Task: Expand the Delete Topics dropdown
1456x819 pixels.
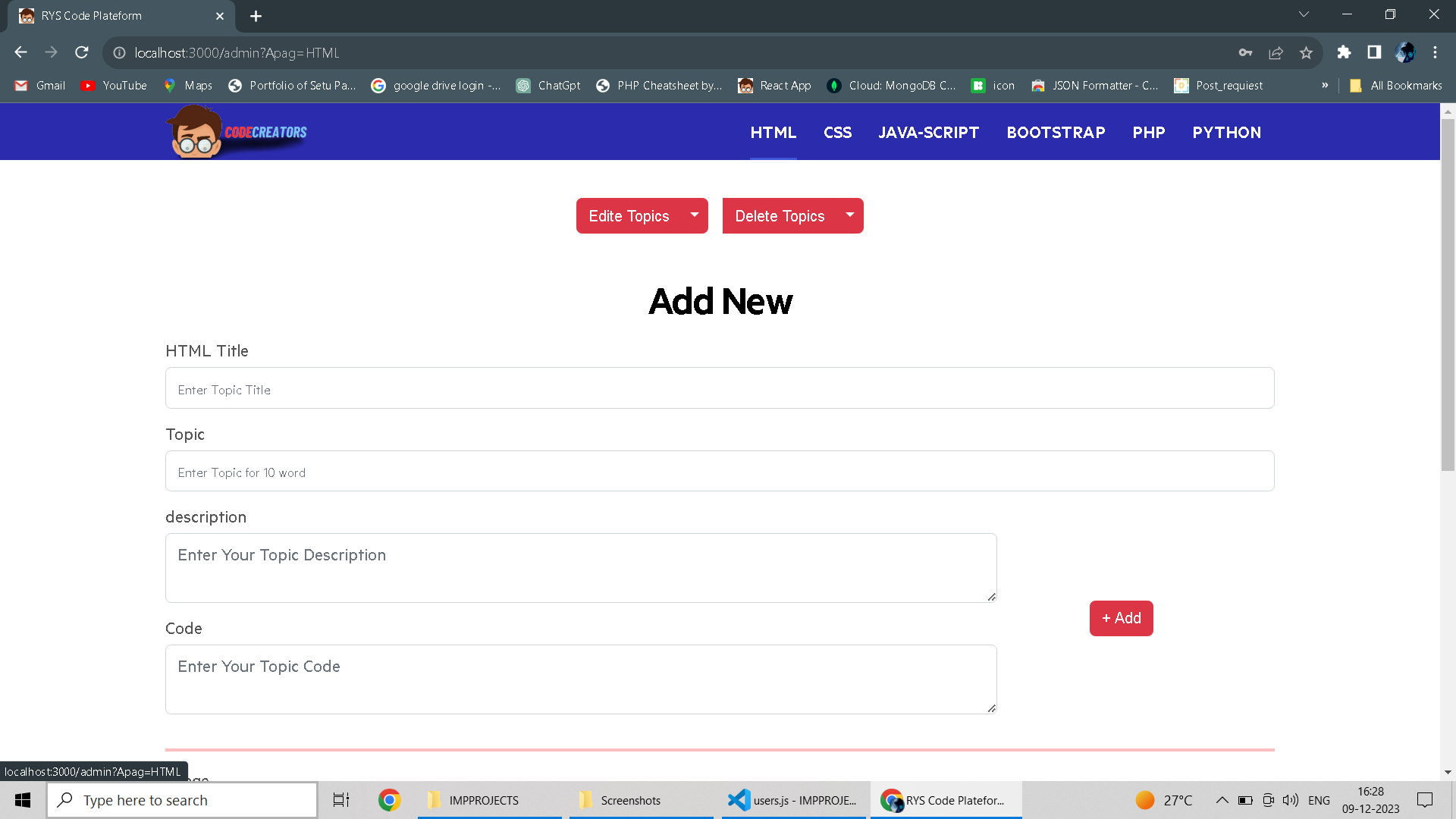Action: [850, 215]
